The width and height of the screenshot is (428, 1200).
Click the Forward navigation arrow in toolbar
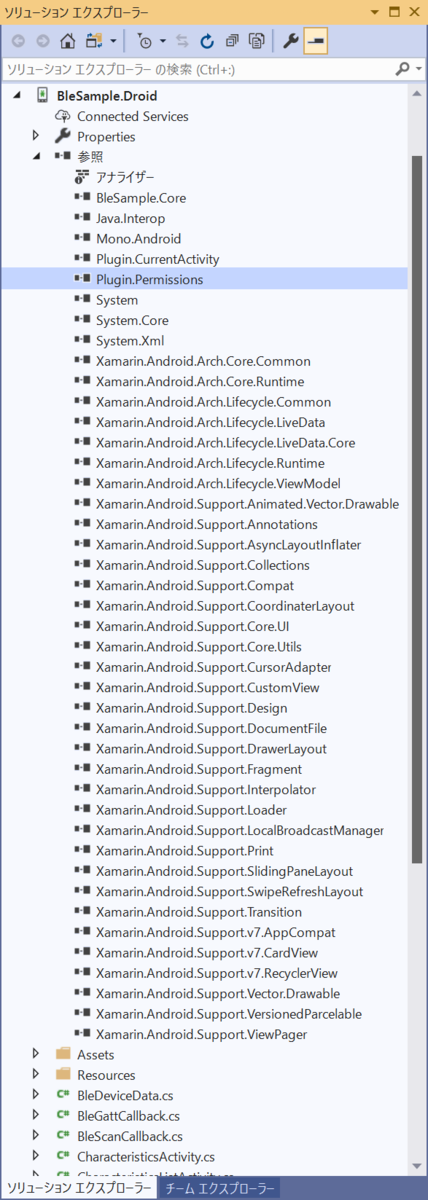(x=43, y=41)
